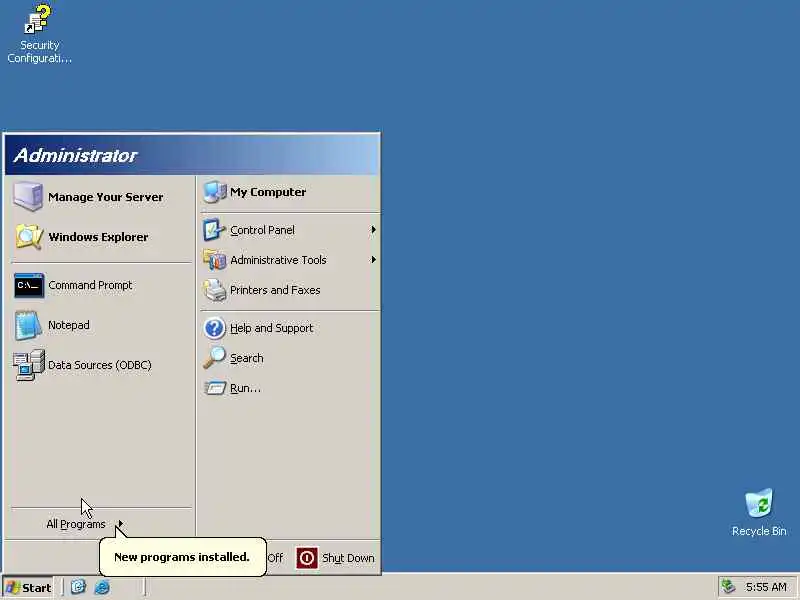The height and width of the screenshot is (600, 800).
Task: Choose the Data Sources (ODBC) text entry
Action: (x=100, y=365)
